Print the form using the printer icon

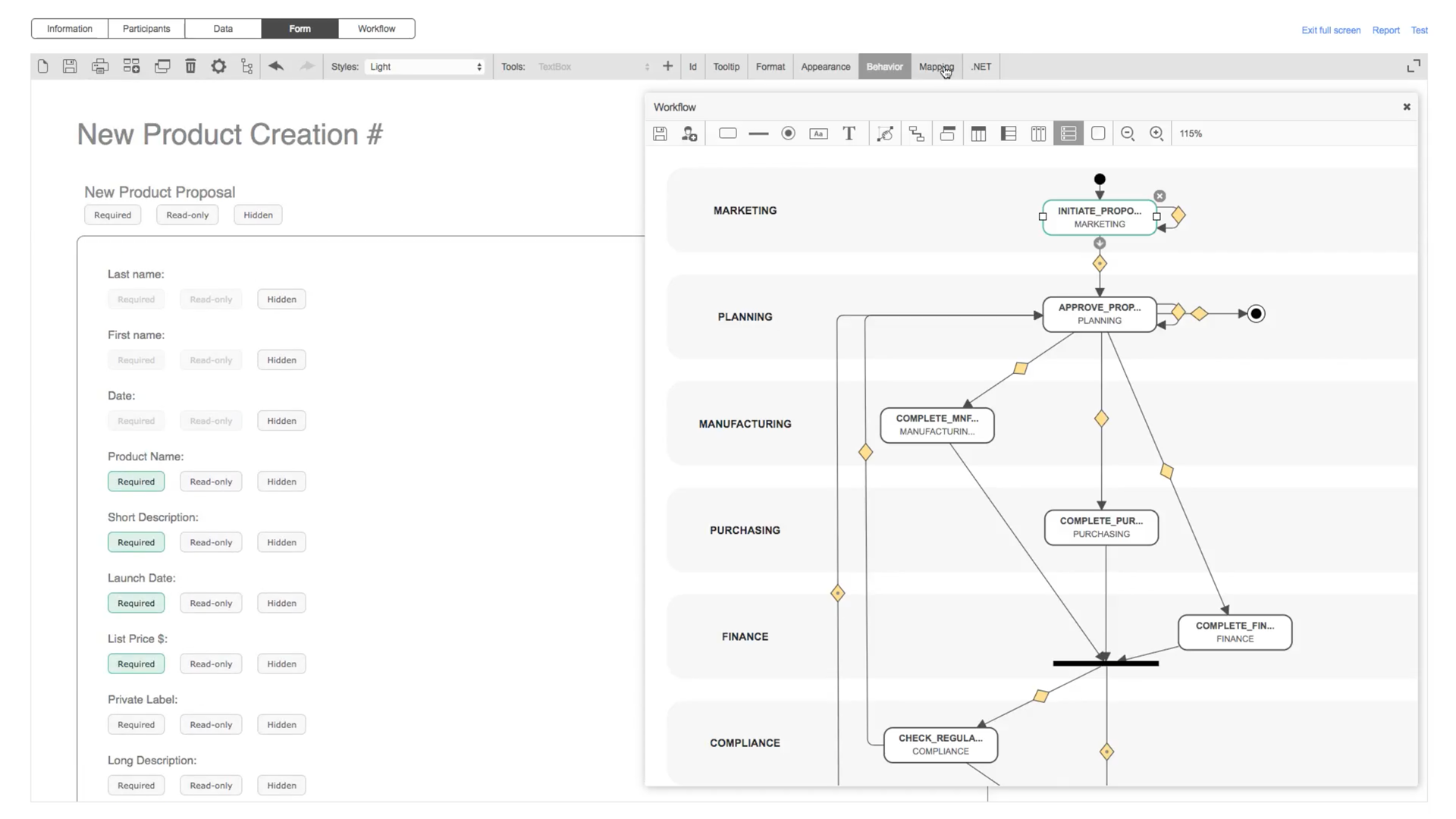(100, 66)
